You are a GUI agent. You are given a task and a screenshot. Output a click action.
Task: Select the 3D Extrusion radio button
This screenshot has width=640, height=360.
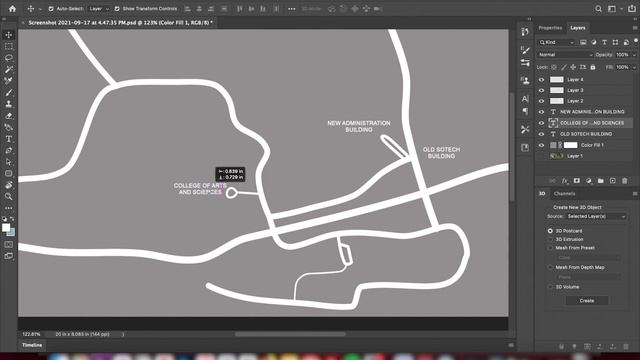pyautogui.click(x=550, y=240)
